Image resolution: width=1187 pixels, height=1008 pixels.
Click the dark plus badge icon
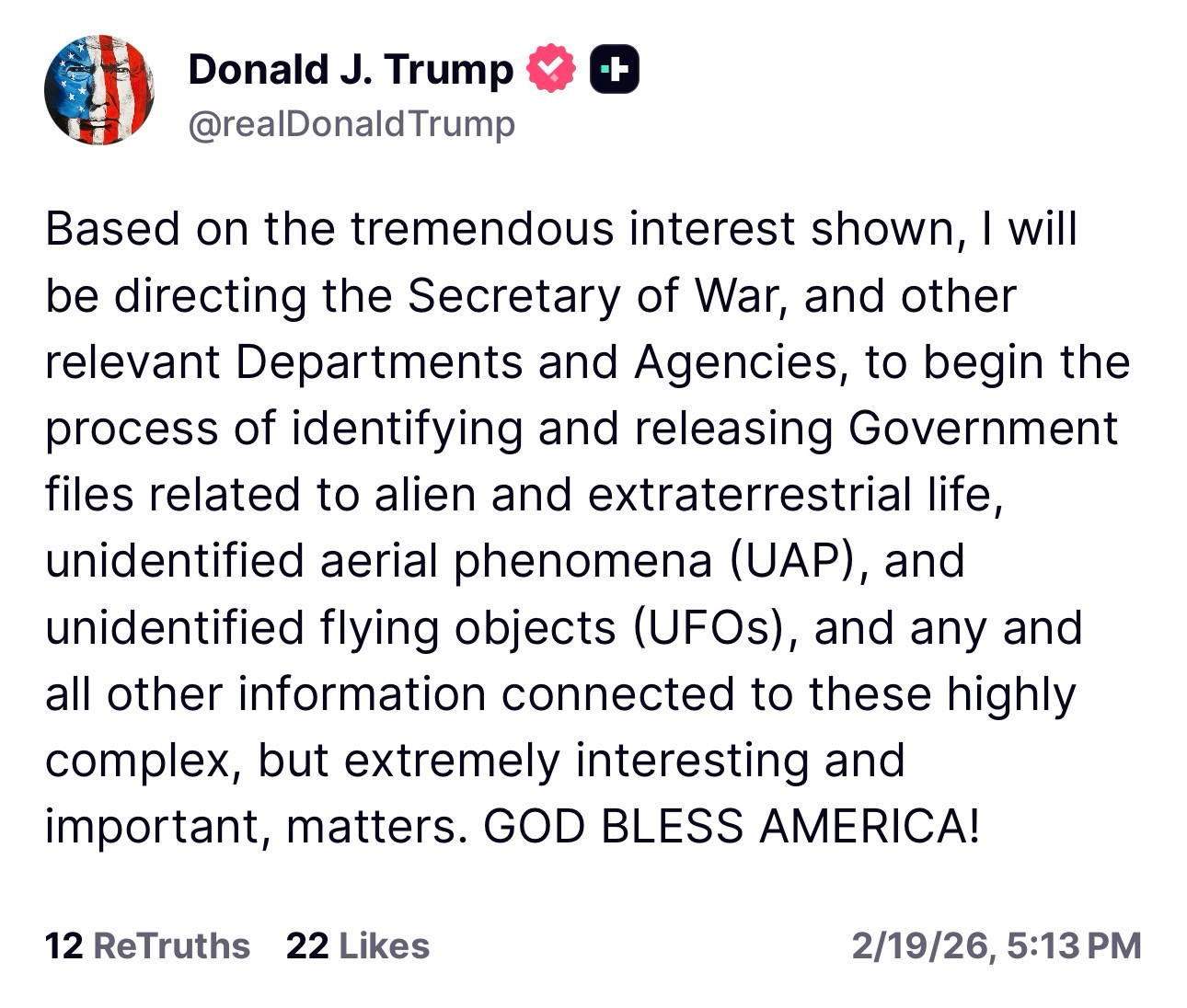[x=614, y=69]
